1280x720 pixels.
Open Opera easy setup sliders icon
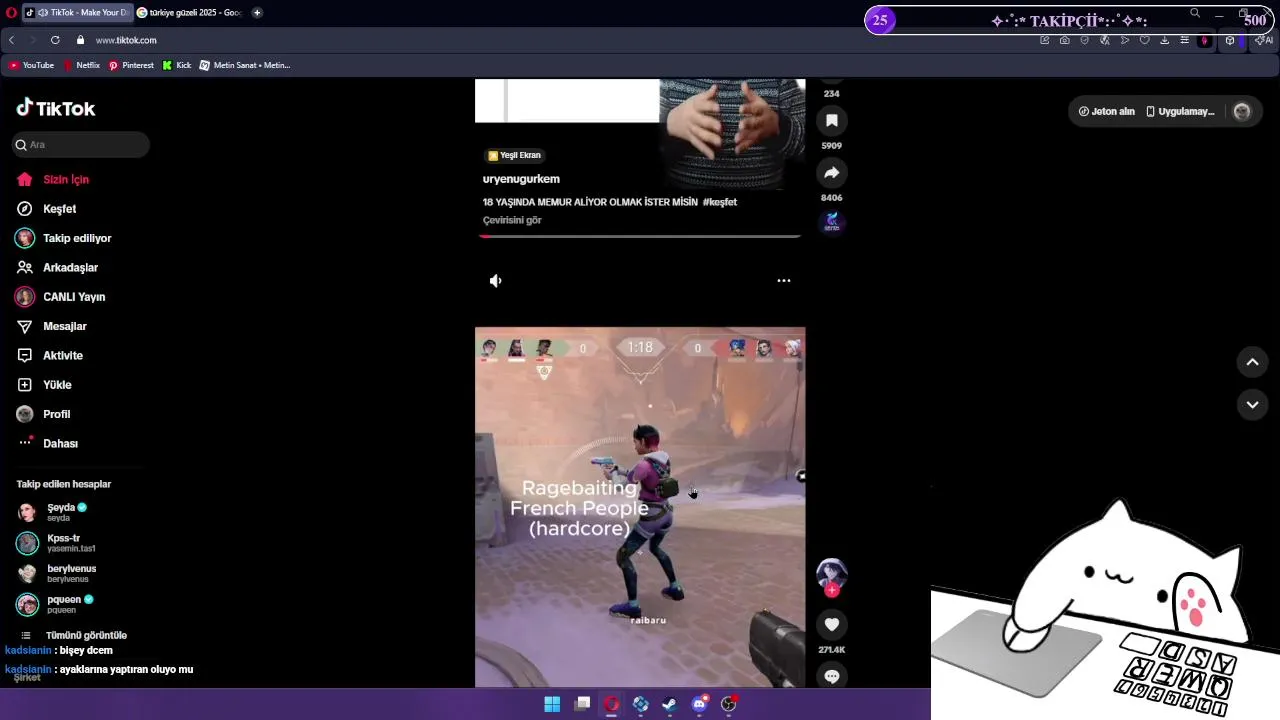click(x=1184, y=40)
